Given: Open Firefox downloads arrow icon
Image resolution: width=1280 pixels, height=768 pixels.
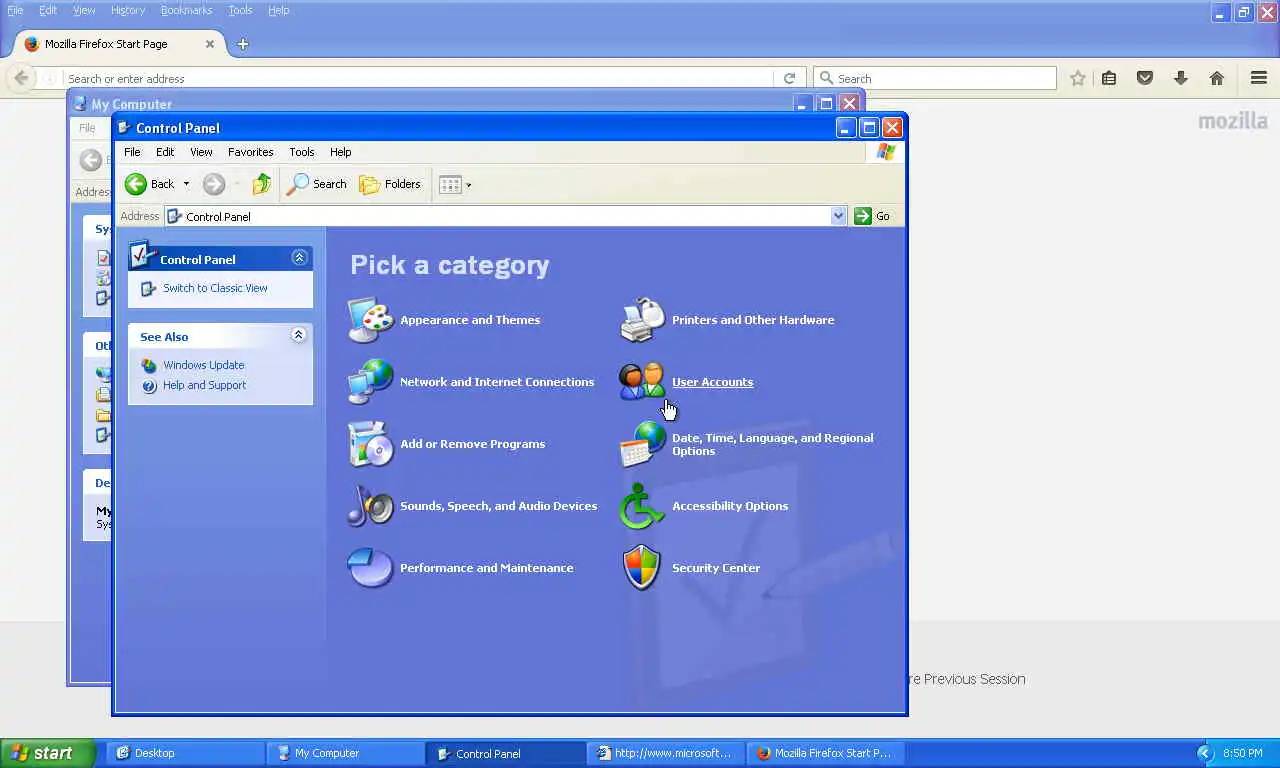Looking at the screenshot, I should (1181, 78).
